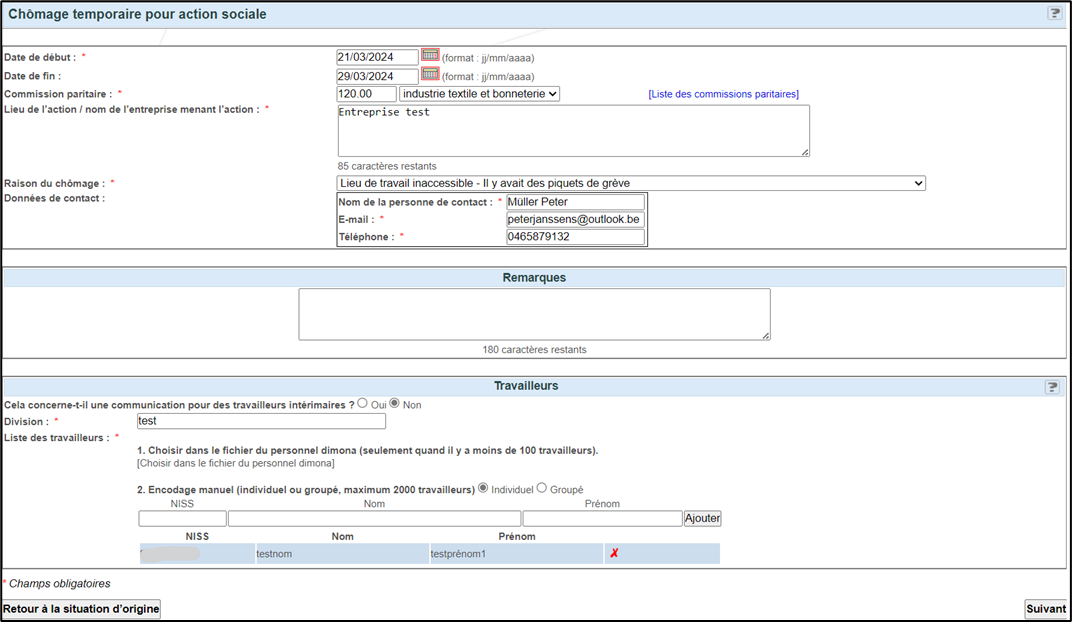
Task: Click the testprénom1 cell in the worker list
Action: pyautogui.click(x=516, y=554)
